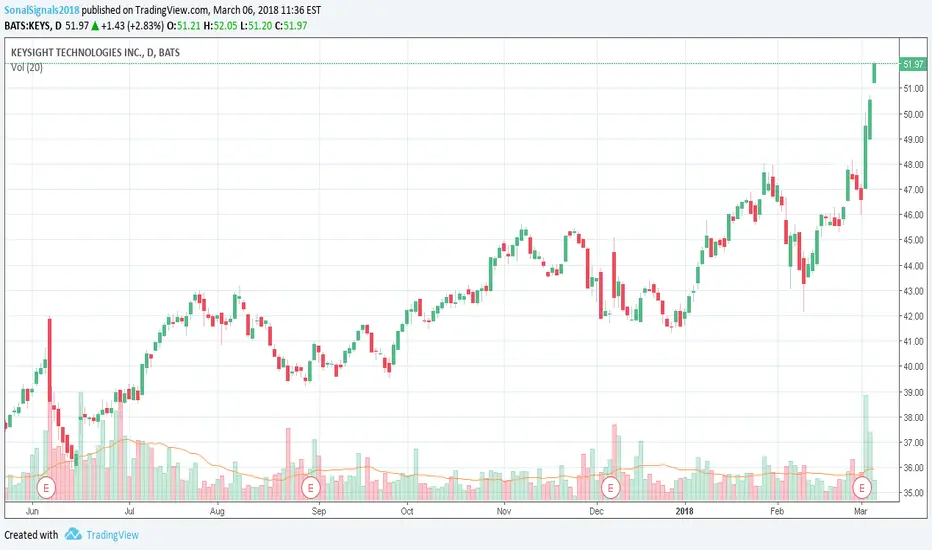Click the 48.00 price axis label
Viewport: 932px width, 550px height.
click(913, 165)
